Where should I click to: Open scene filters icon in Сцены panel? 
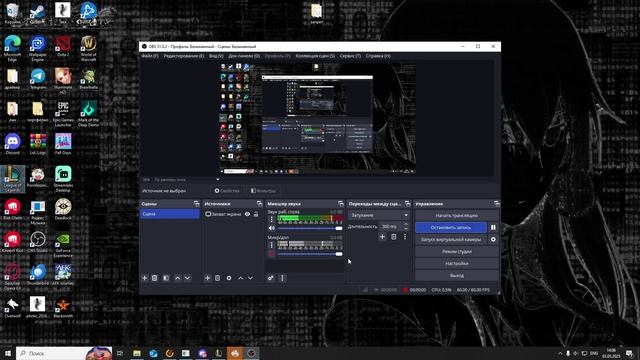click(x=166, y=278)
